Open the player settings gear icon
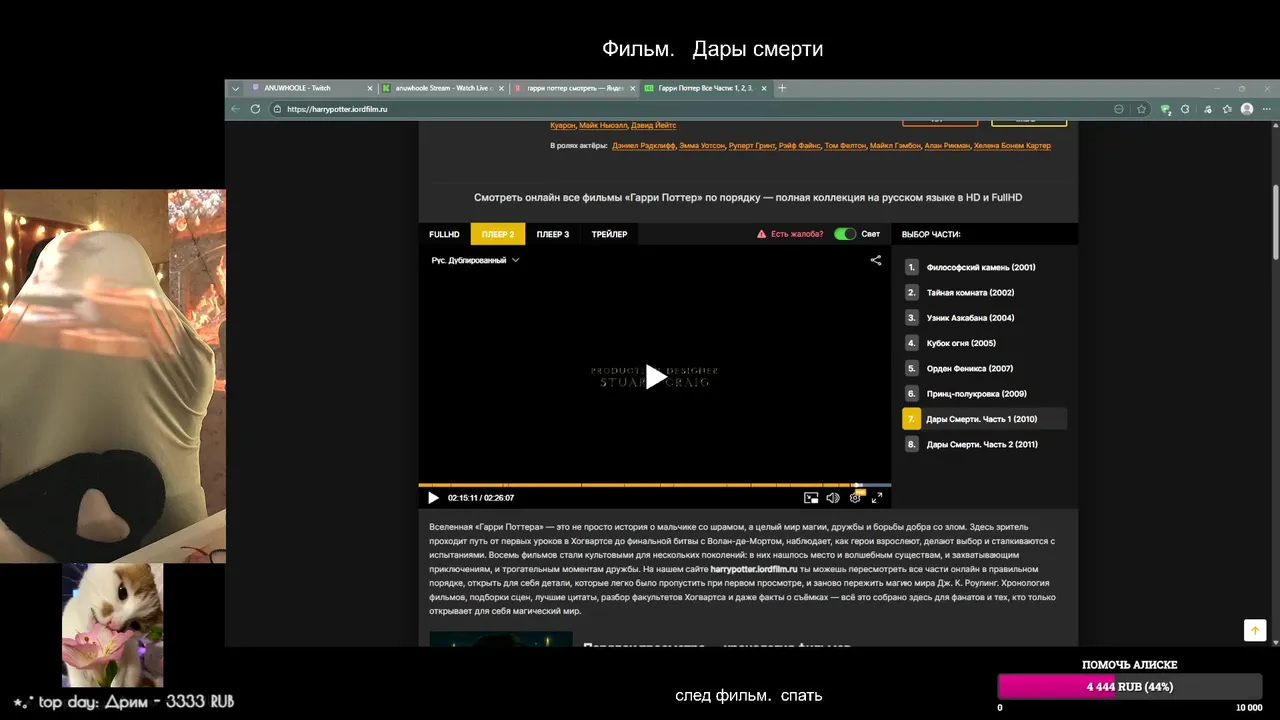This screenshot has width=1280, height=720. tap(855, 498)
